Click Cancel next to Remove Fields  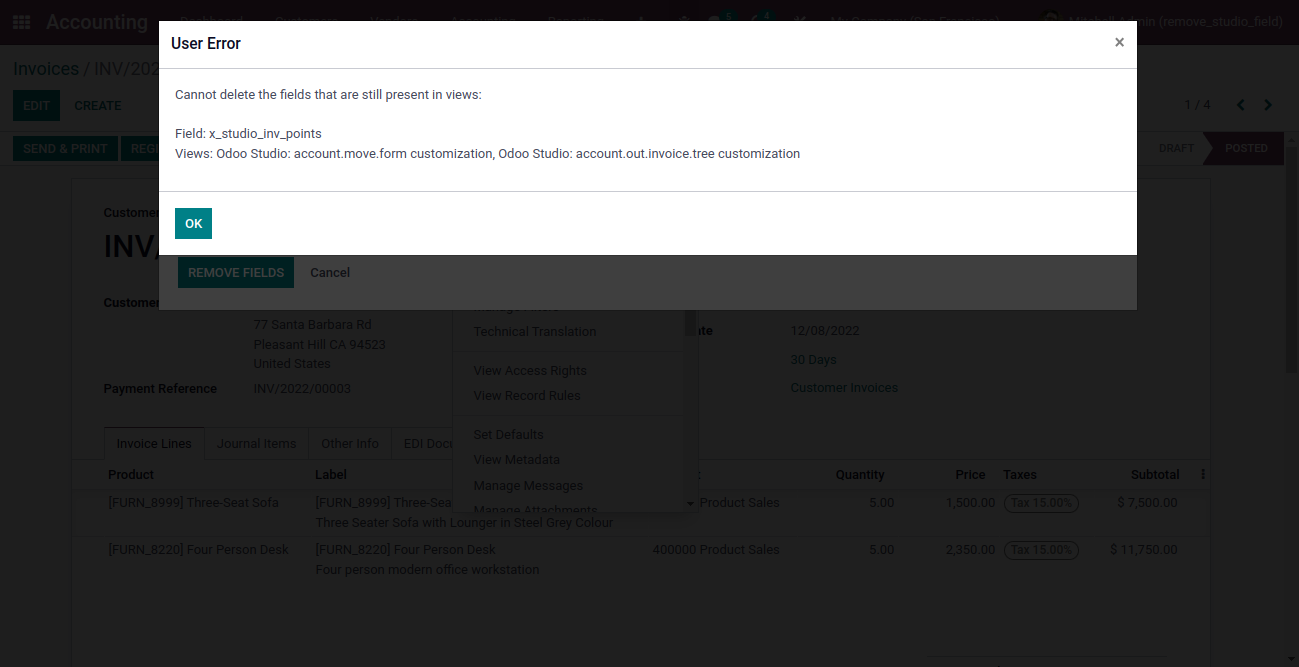point(330,272)
